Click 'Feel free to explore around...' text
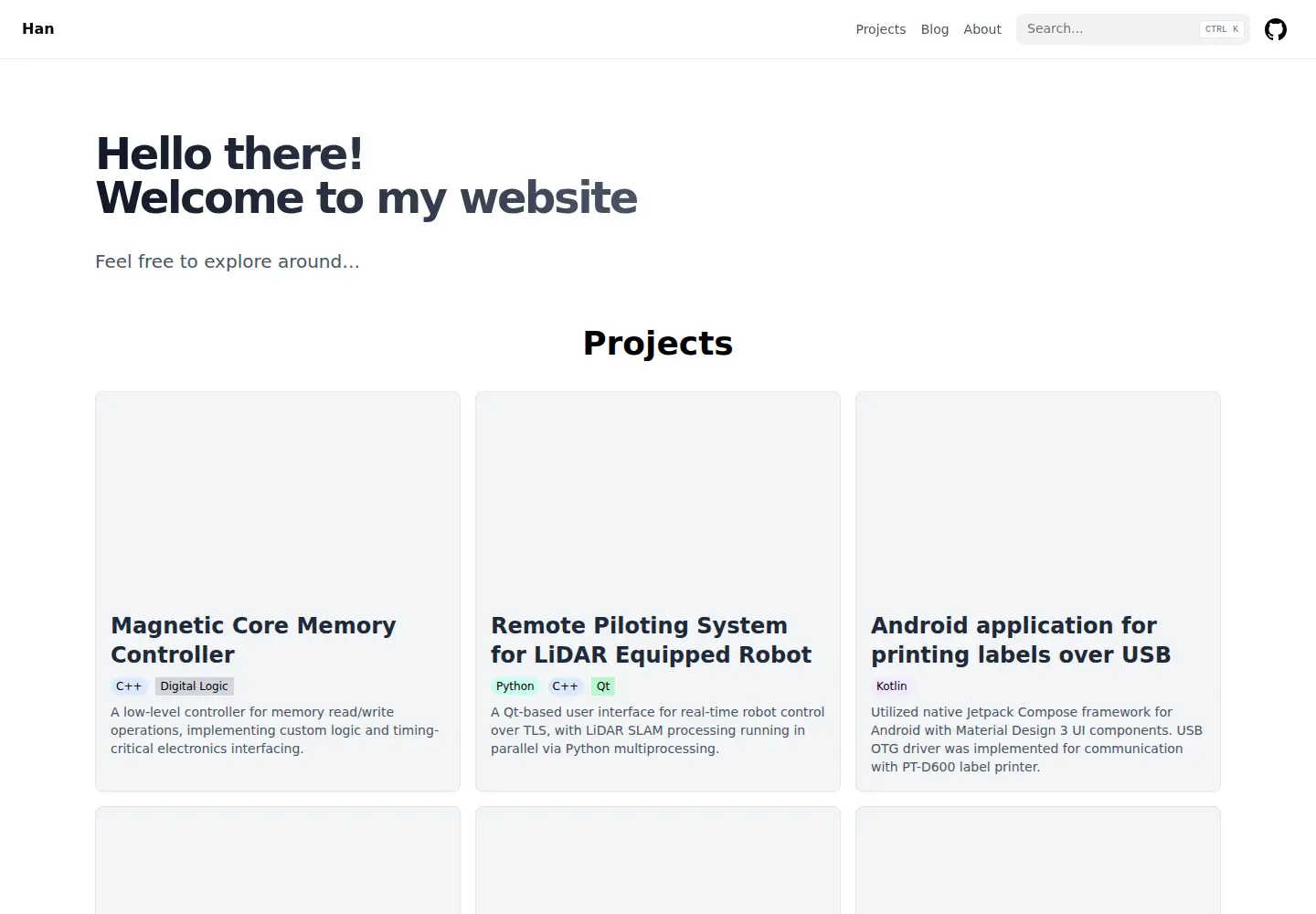The width and height of the screenshot is (1316, 914). 228,261
